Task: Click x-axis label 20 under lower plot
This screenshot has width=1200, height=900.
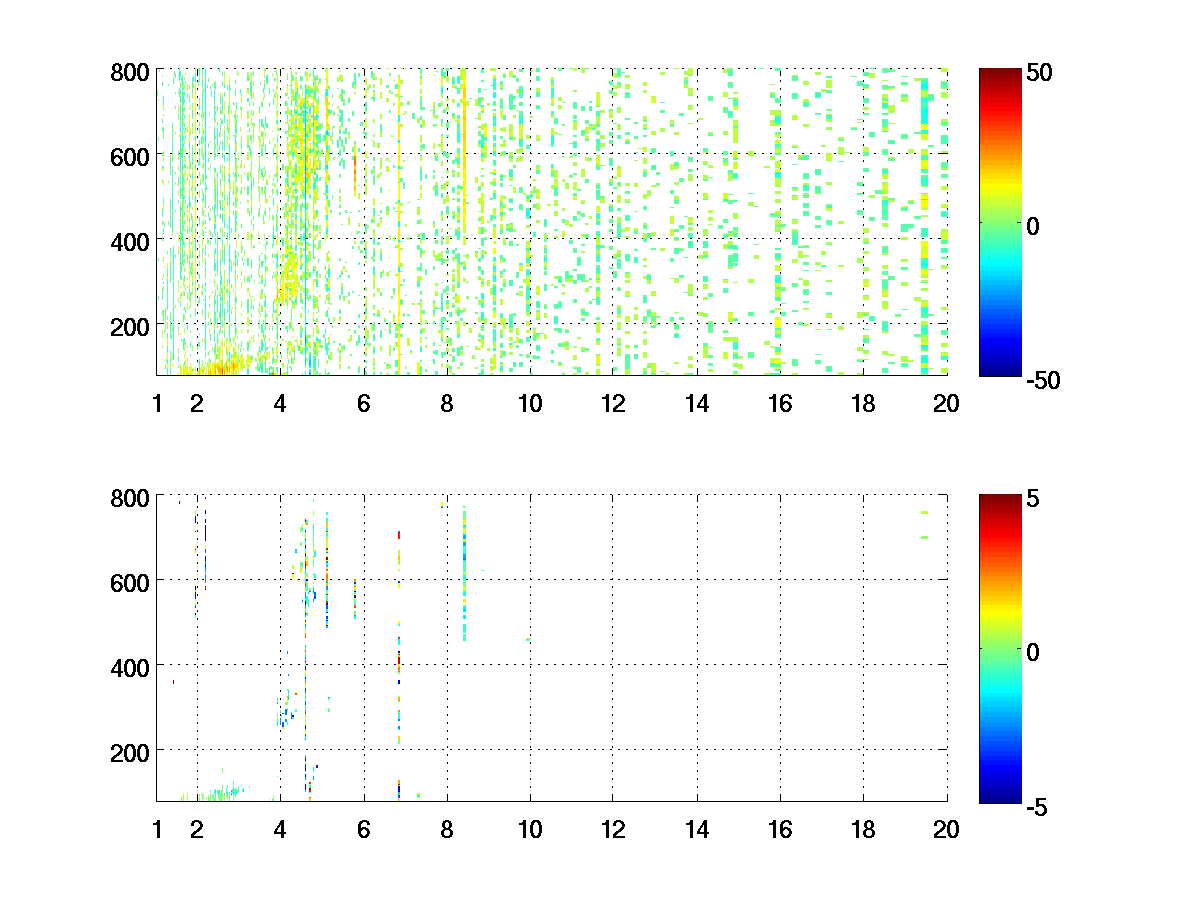Action: (946, 830)
